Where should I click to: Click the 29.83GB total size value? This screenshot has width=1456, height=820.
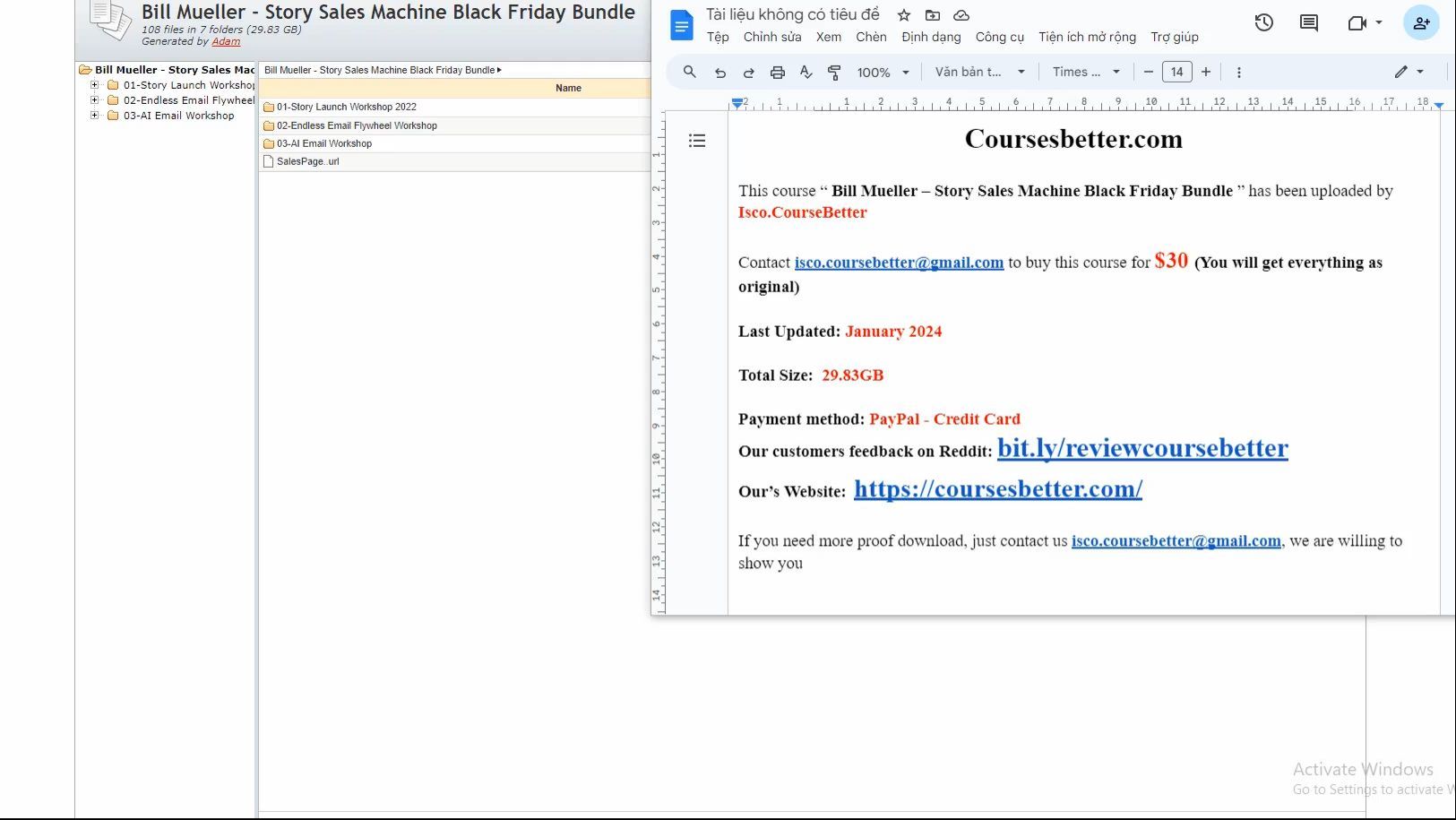click(x=852, y=375)
